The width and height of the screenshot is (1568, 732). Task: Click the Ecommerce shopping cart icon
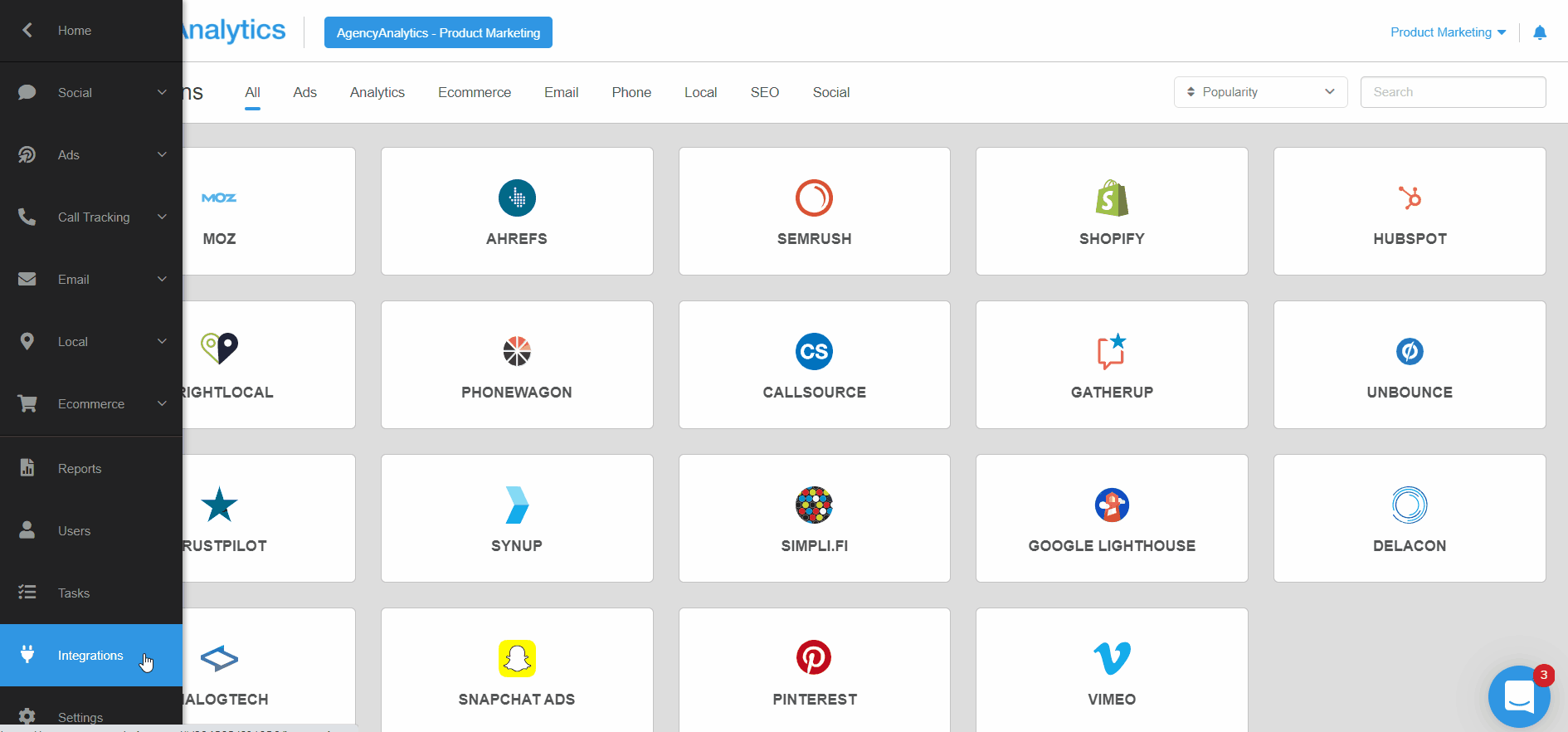27,403
